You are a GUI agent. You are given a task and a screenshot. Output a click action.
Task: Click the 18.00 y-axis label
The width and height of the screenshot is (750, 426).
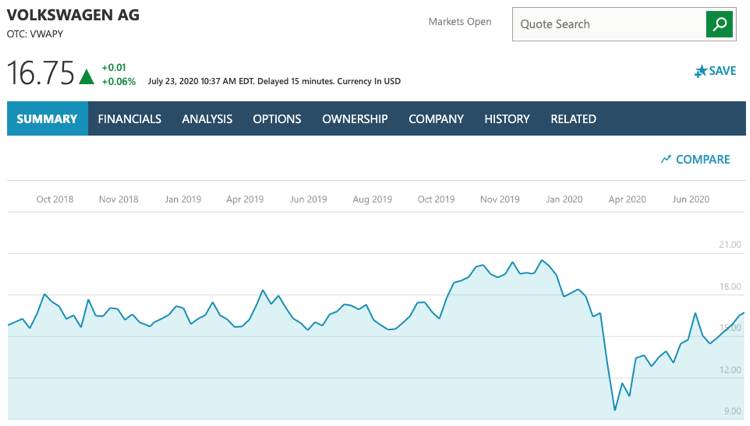730,286
